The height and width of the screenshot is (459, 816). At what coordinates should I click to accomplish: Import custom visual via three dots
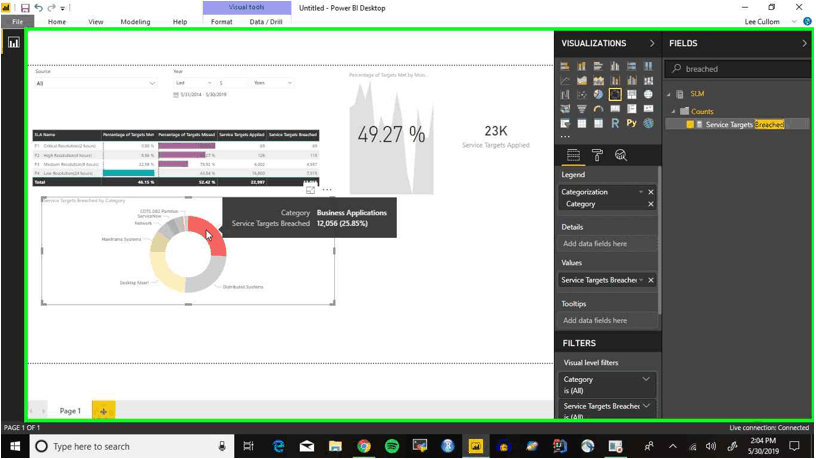coord(565,136)
